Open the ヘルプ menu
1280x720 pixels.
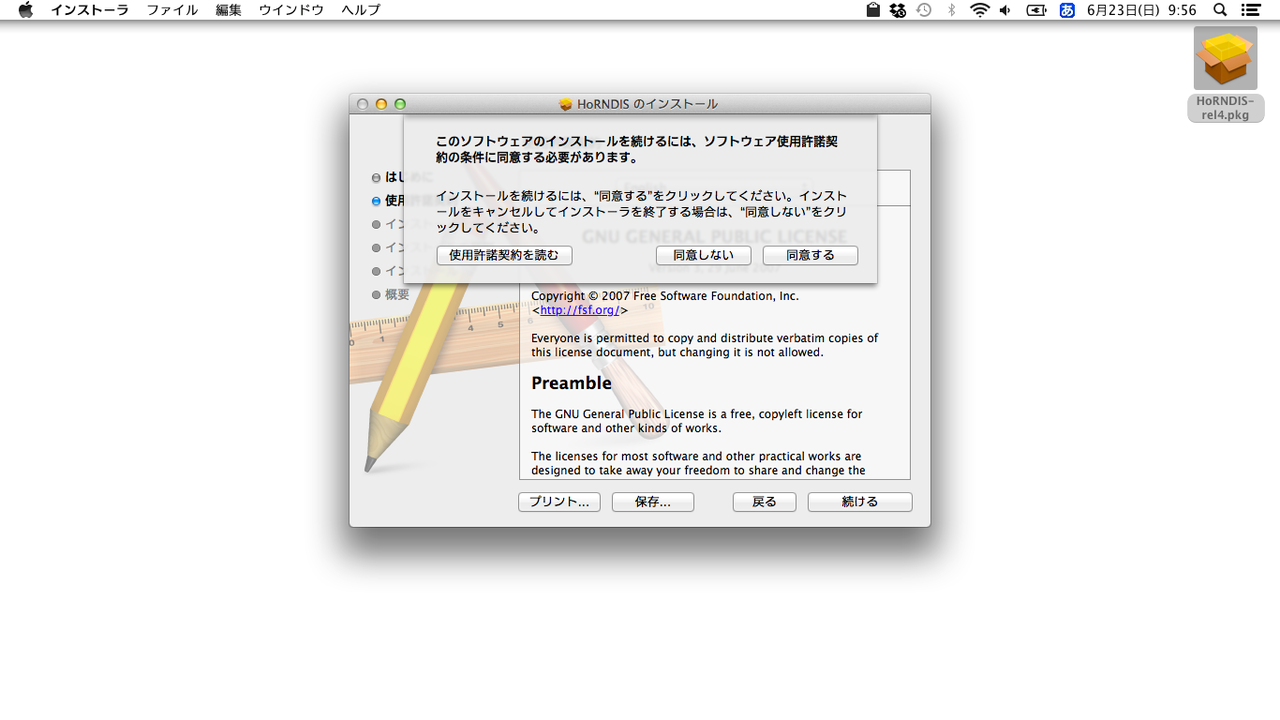pyautogui.click(x=360, y=10)
